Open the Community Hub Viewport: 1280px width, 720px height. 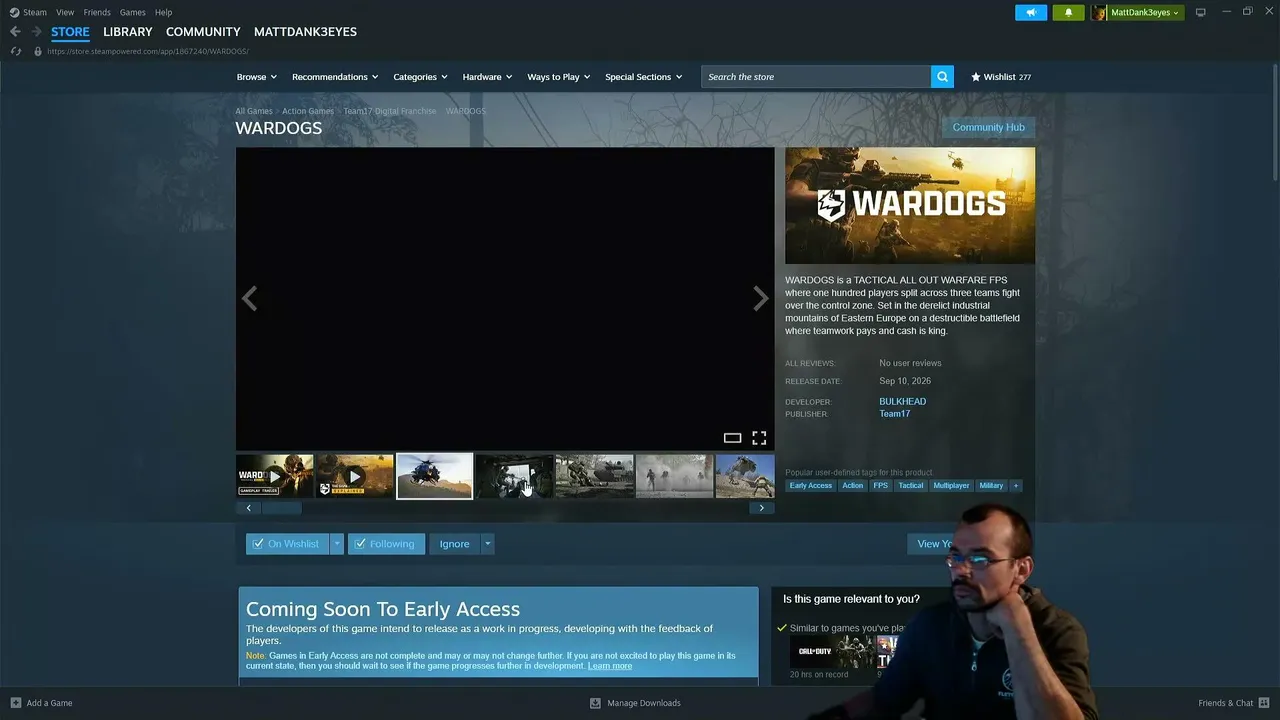point(988,127)
